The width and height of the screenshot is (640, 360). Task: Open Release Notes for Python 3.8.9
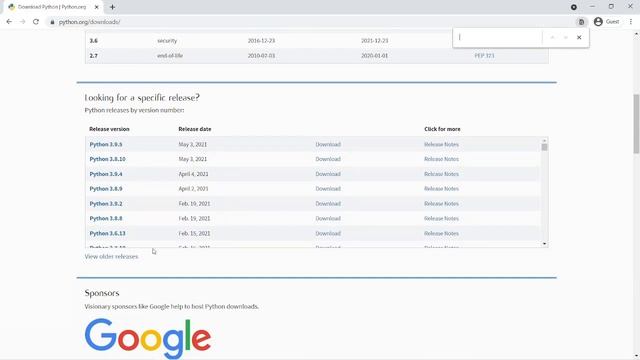click(x=441, y=189)
